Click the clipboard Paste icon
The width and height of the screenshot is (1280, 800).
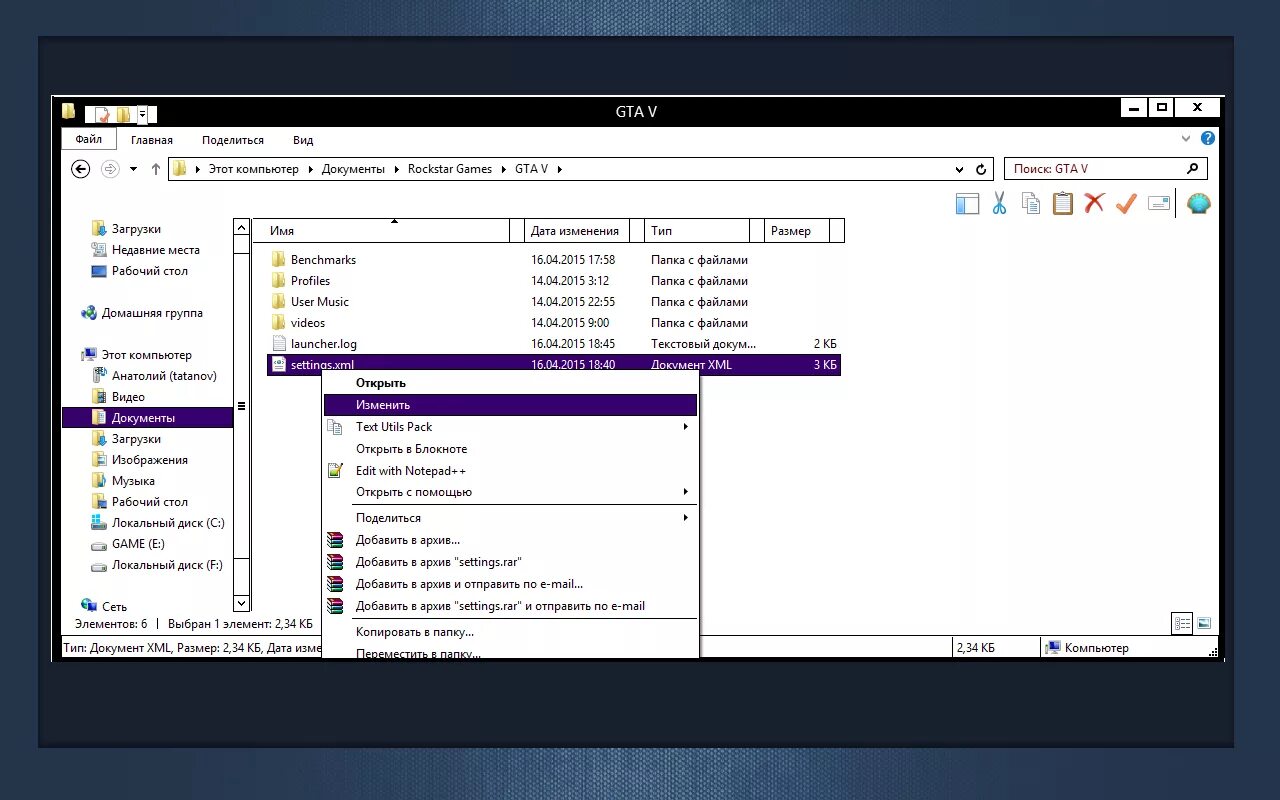1062,204
